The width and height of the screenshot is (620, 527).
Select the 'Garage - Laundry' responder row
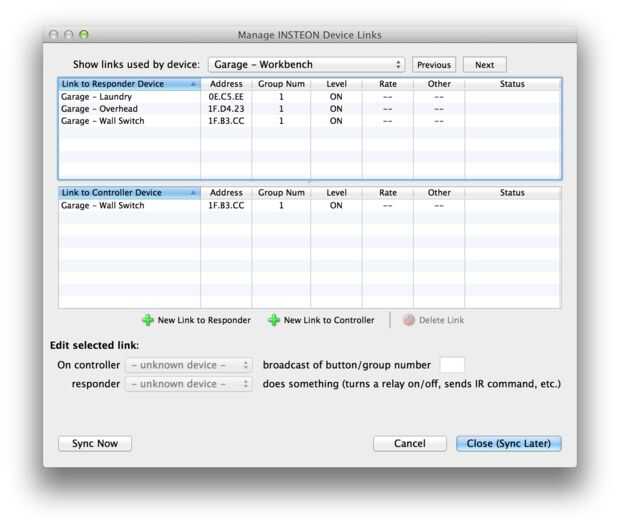click(x=310, y=97)
